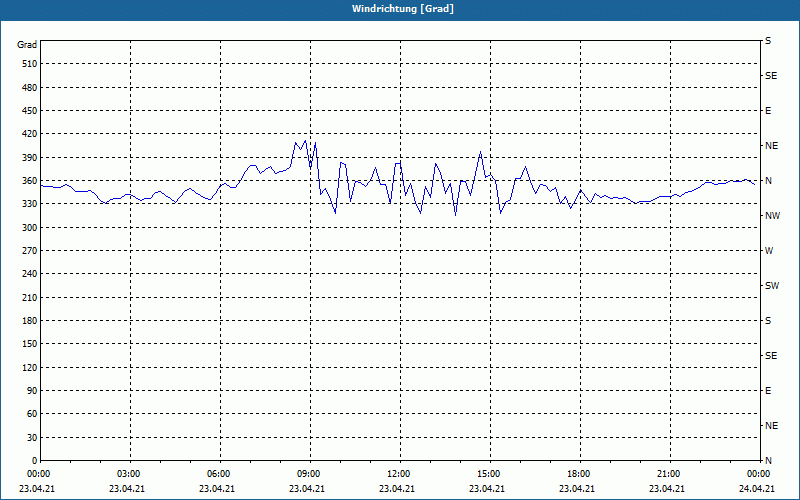Click the 270 y-axis tick label
Image resolution: width=800 pixels, height=500 pixels.
pos(30,251)
